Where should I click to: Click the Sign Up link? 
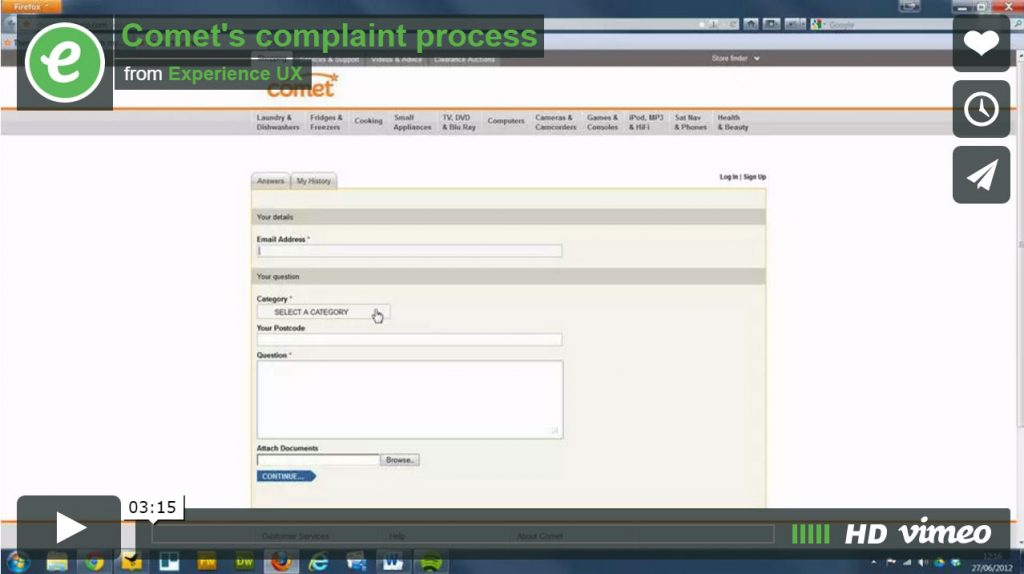click(754, 177)
